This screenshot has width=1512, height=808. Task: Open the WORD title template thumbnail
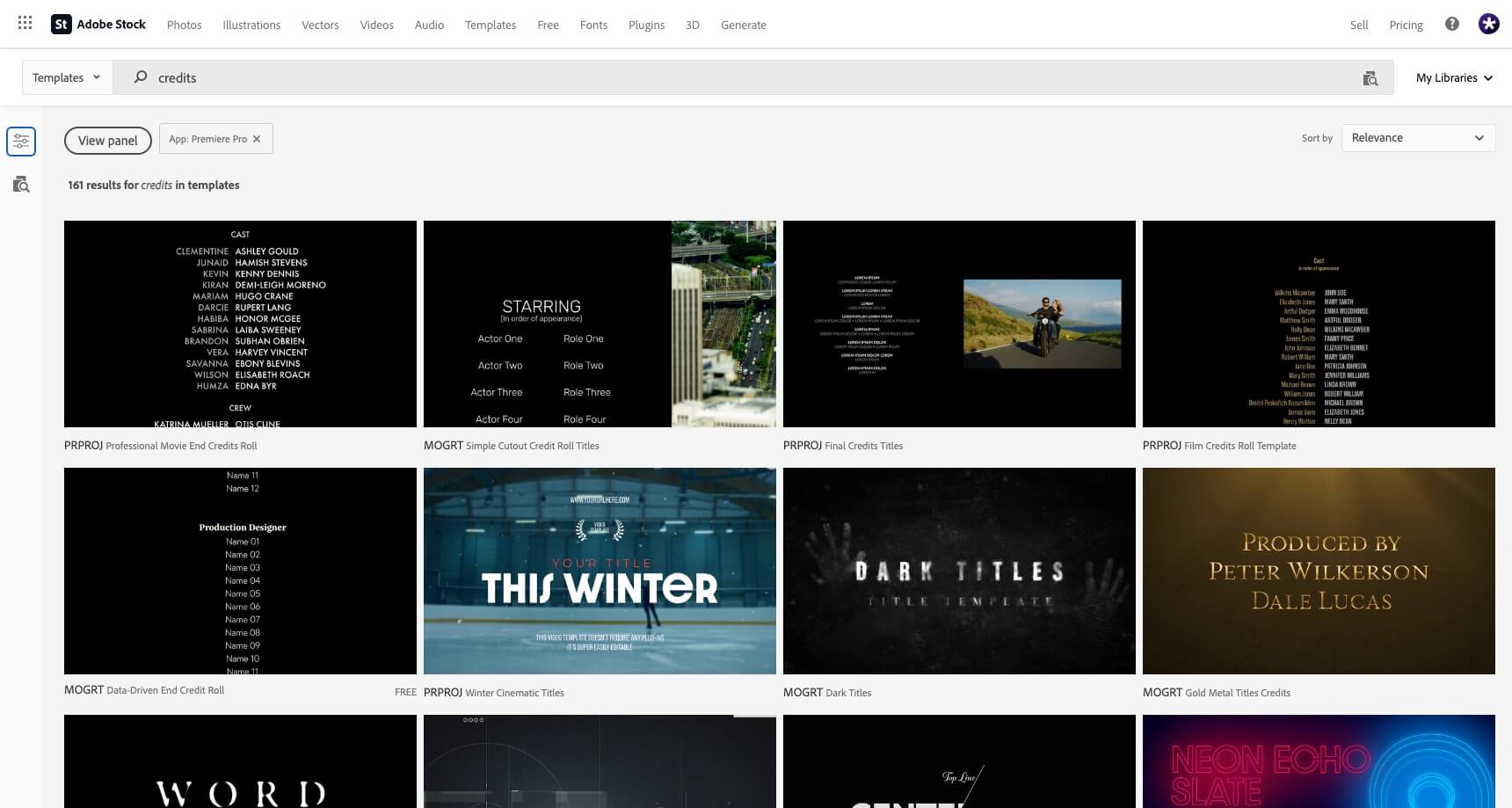click(x=240, y=761)
